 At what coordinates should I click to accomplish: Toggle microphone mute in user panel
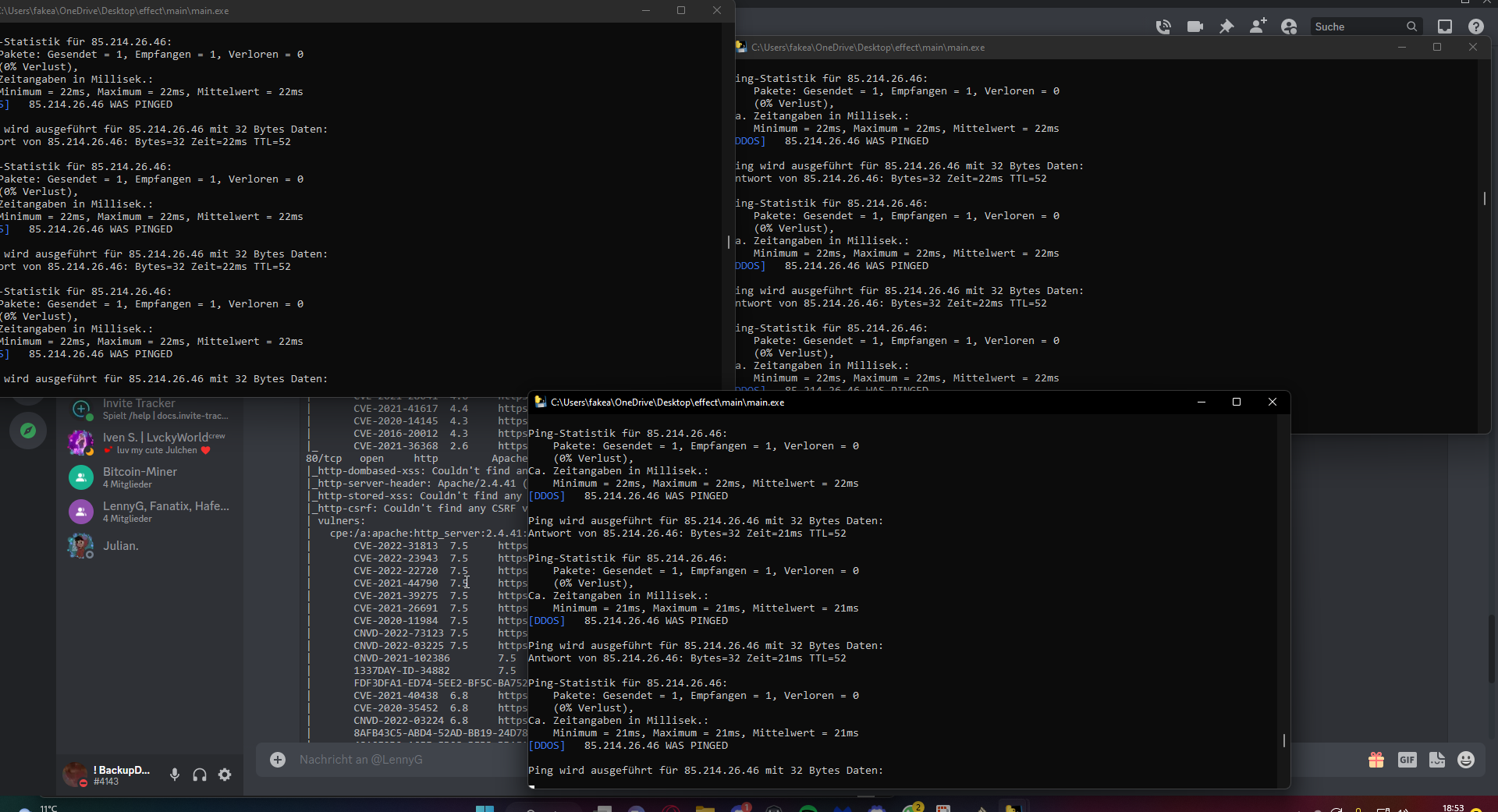175,775
